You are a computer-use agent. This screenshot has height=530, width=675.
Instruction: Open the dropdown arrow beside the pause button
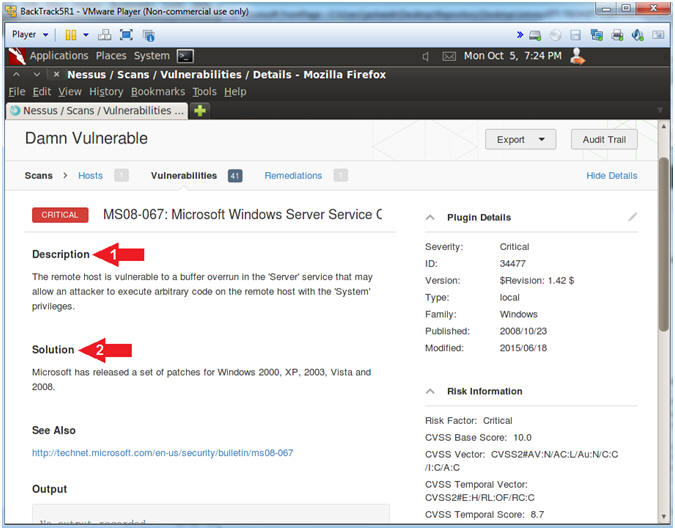[86, 35]
